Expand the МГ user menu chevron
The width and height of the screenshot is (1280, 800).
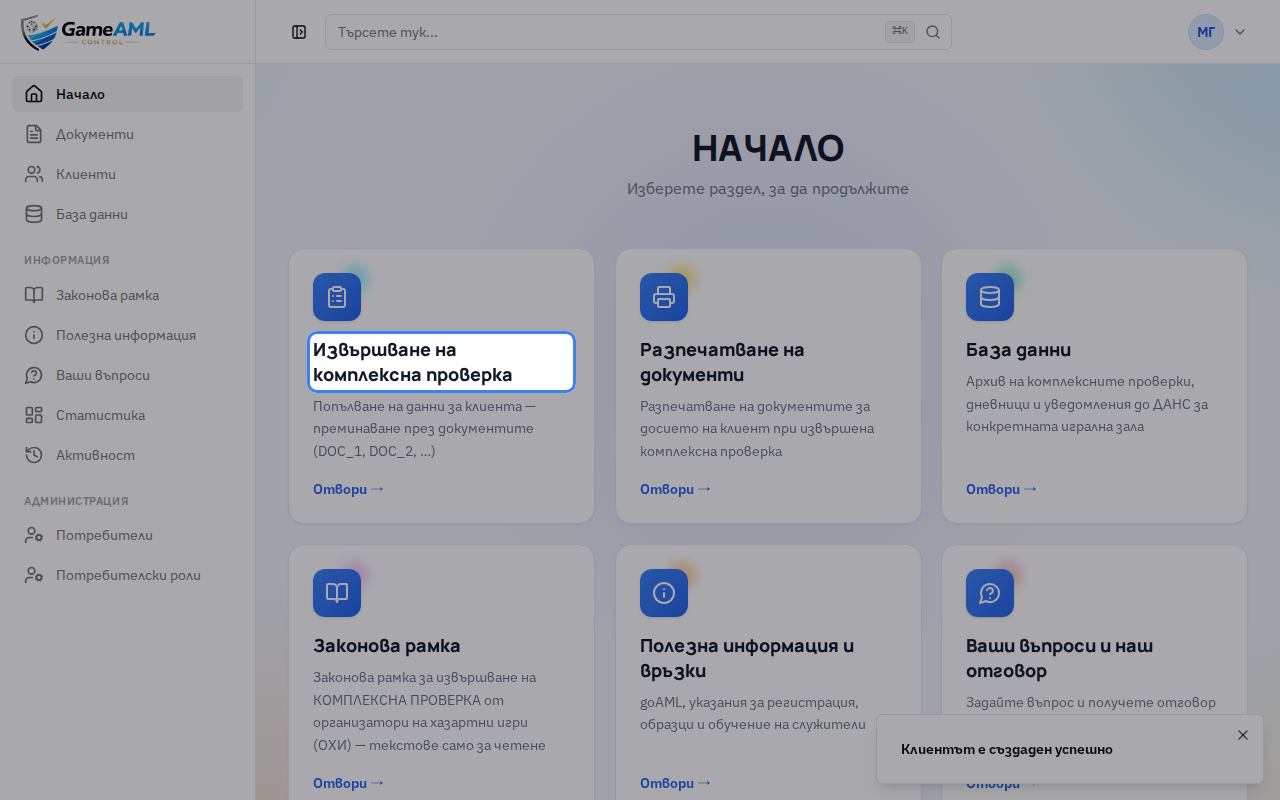point(1240,32)
